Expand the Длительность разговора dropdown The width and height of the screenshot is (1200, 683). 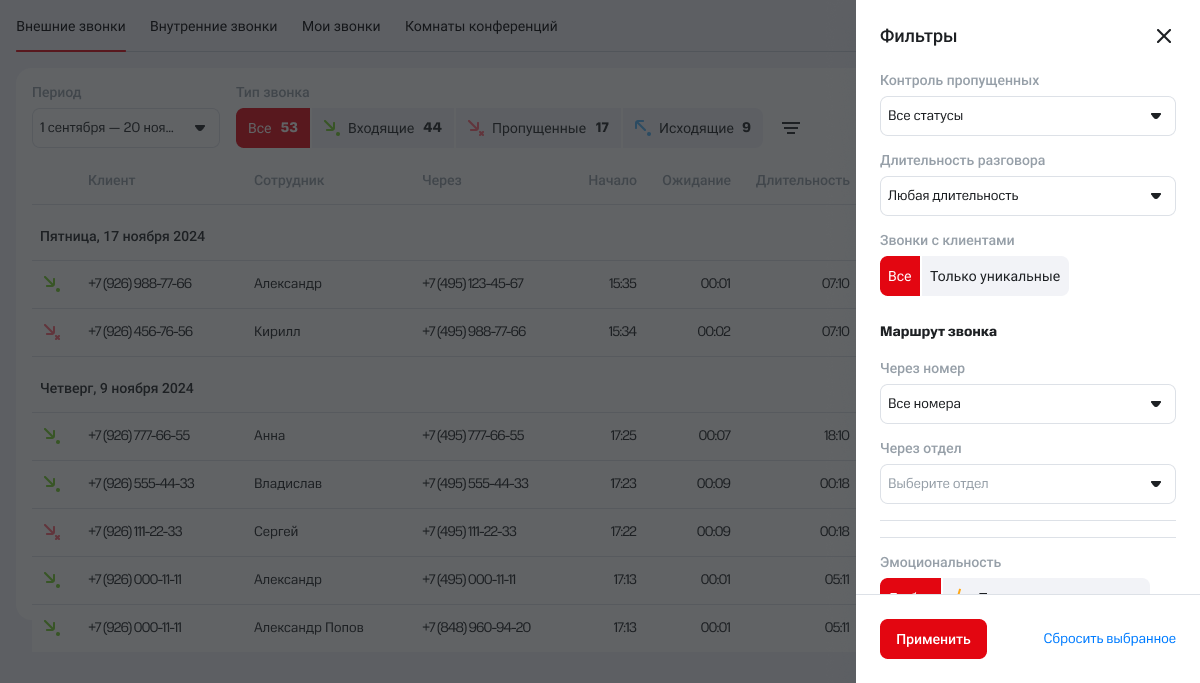tap(1027, 196)
